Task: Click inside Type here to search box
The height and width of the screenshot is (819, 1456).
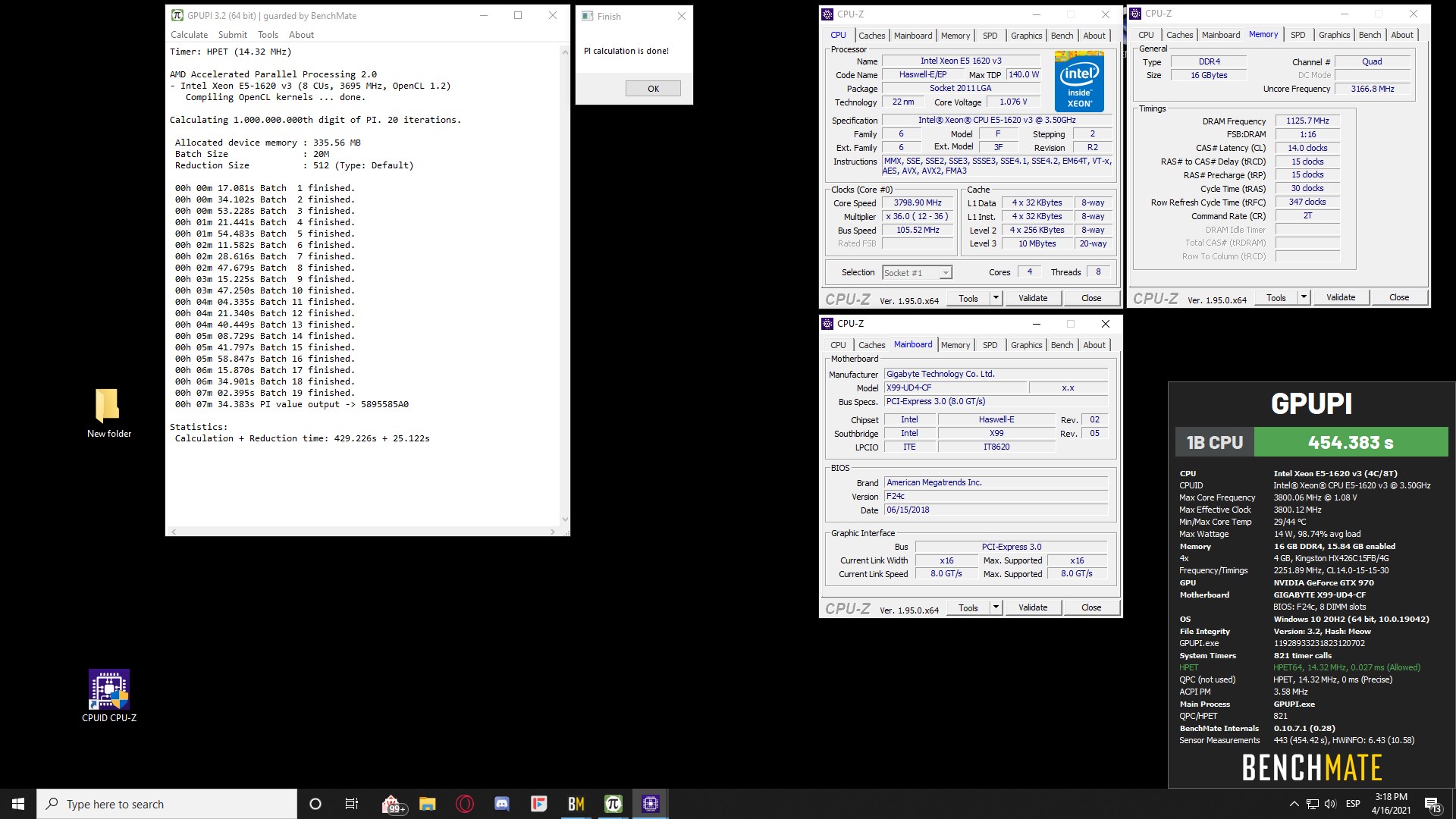Action: tap(167, 804)
